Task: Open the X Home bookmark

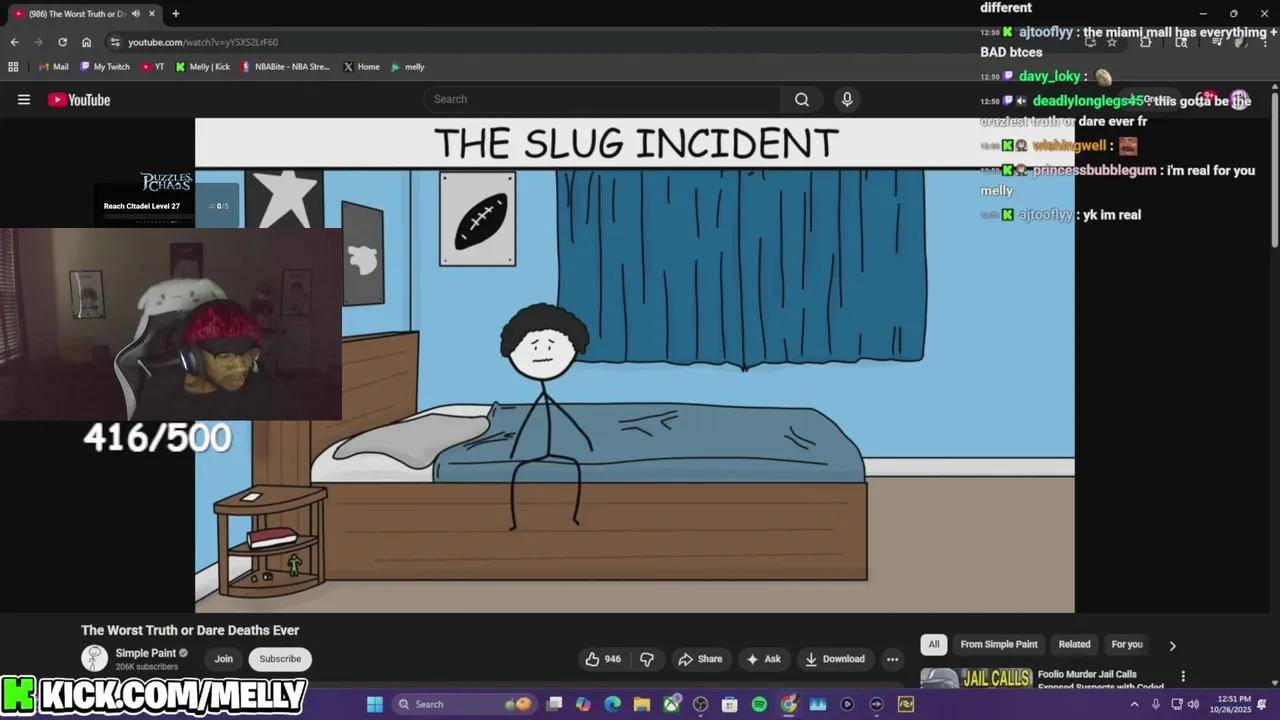Action: 361,67
